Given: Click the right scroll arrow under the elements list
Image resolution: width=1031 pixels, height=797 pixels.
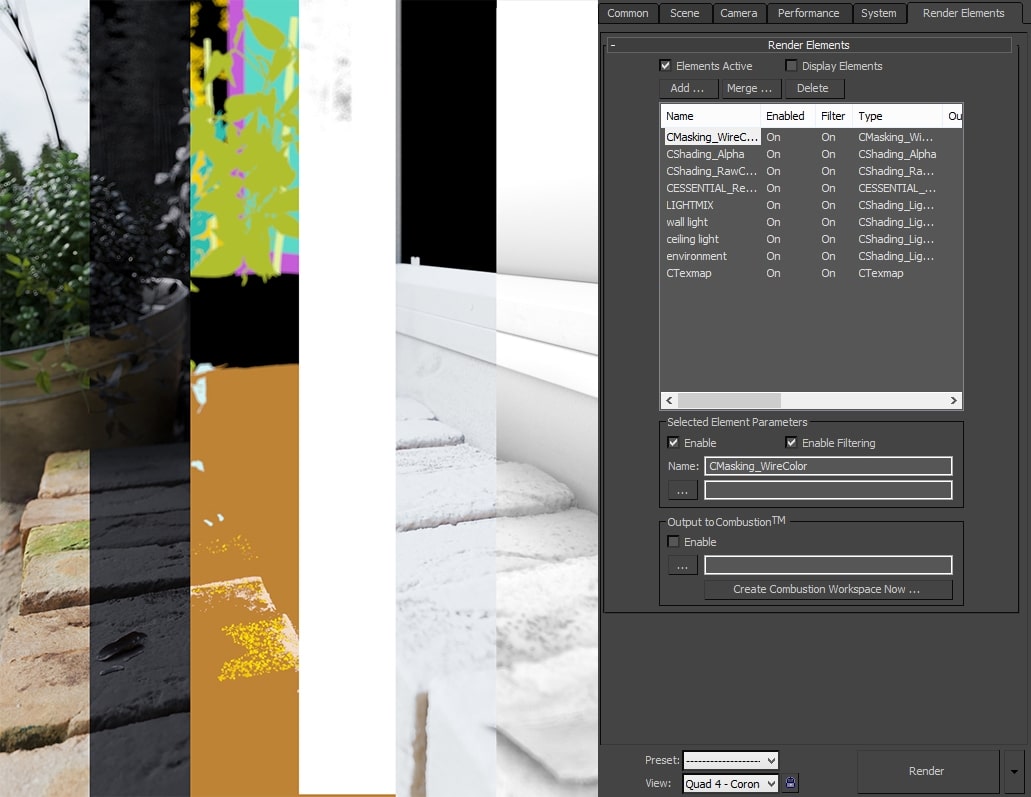Looking at the screenshot, I should pos(953,400).
